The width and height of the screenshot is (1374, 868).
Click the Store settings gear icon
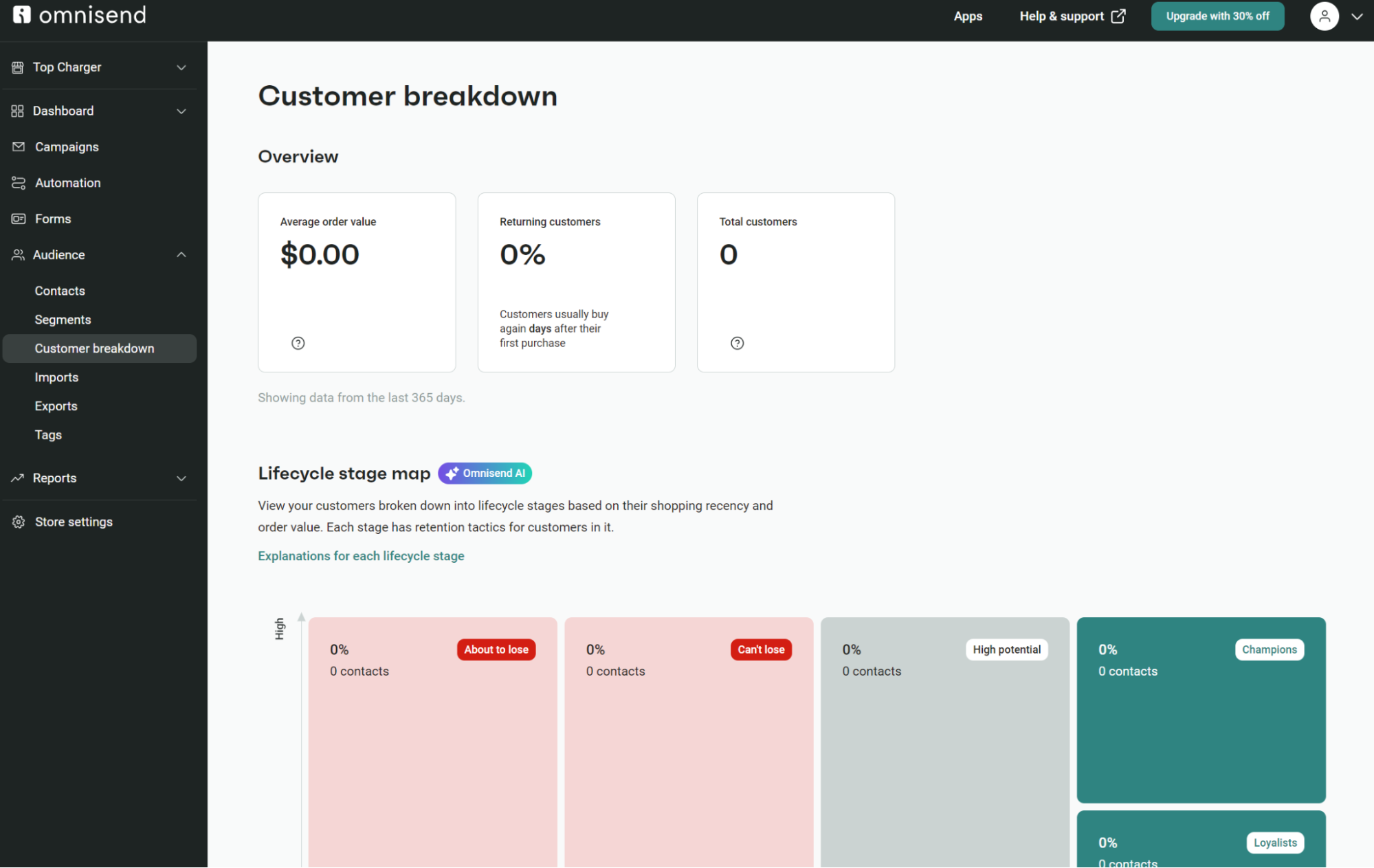point(18,521)
